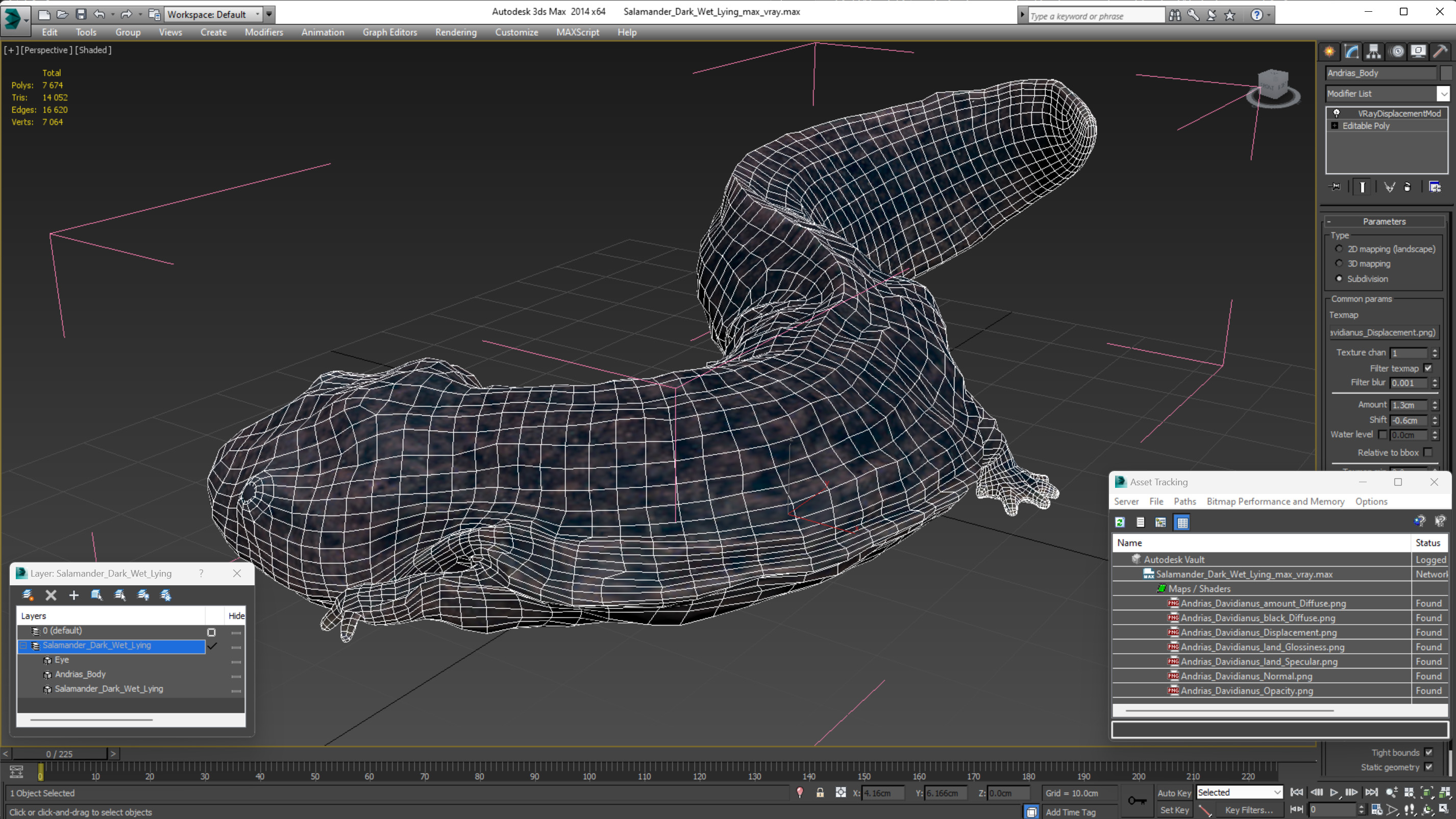
Task: Click Select Highlighted Objects and Layers icon
Action: [x=96, y=594]
